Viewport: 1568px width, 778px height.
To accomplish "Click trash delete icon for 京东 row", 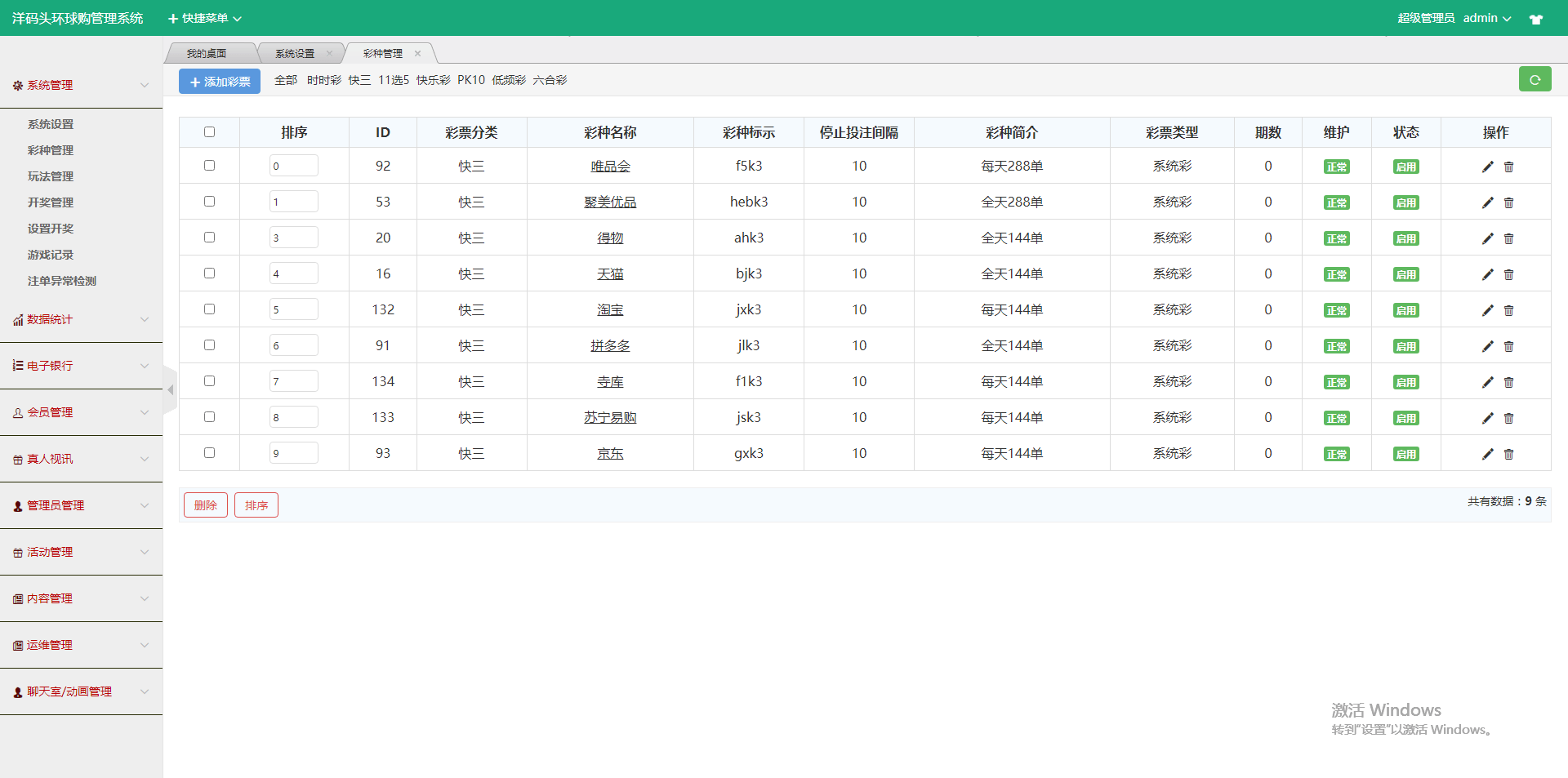I will pos(1508,454).
